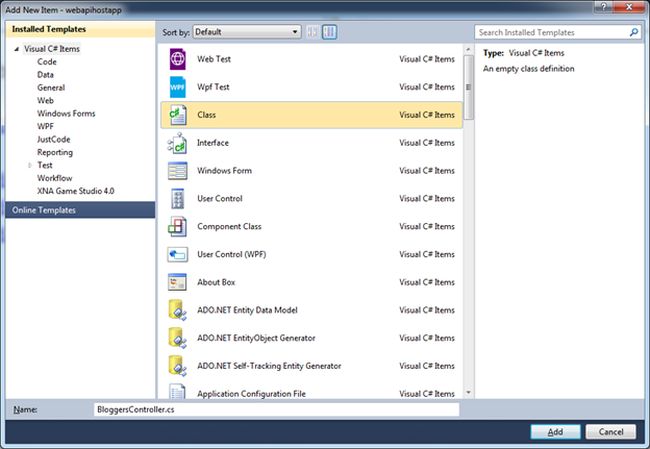Select "ADO.NET Entity Data Model" name
The height and width of the screenshot is (449, 650).
point(247,310)
